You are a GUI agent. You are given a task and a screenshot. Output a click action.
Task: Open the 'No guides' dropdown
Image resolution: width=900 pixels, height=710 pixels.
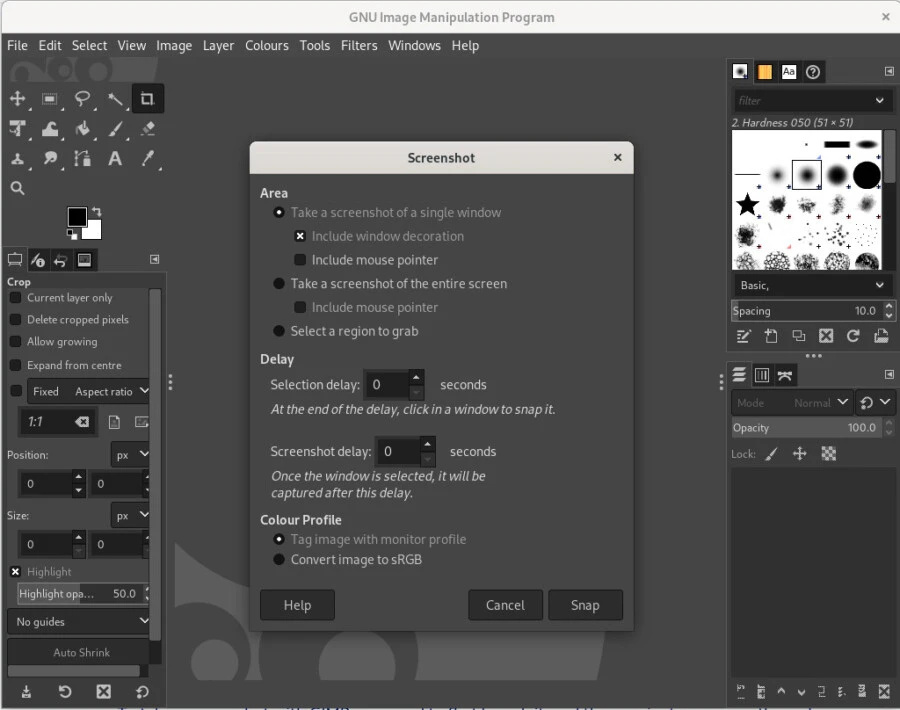coord(82,622)
